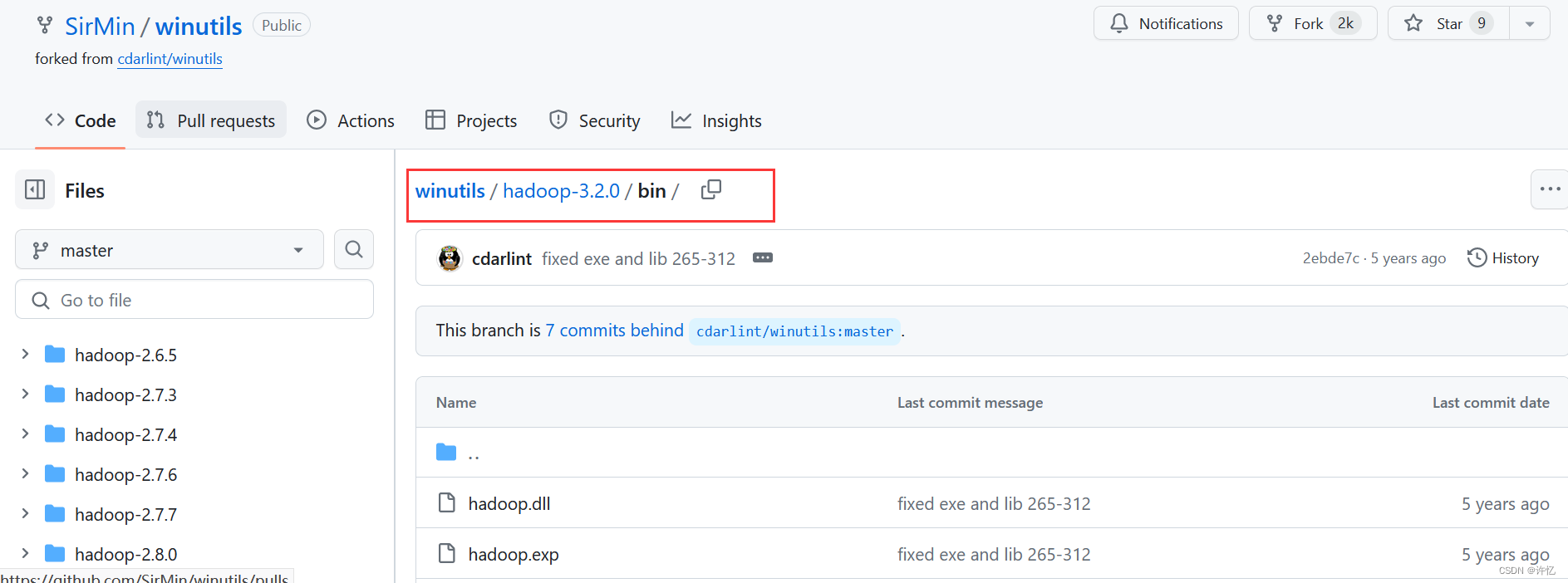Expand the hadoop-2.7.4 folder chevron
This screenshot has width=1568, height=583.
[x=25, y=434]
